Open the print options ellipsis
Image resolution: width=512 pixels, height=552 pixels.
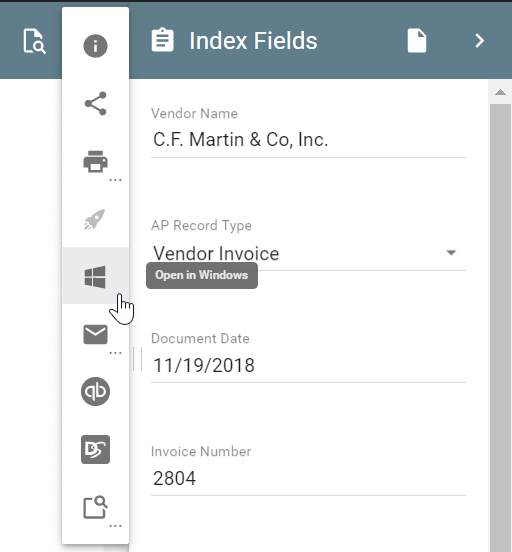(x=115, y=180)
